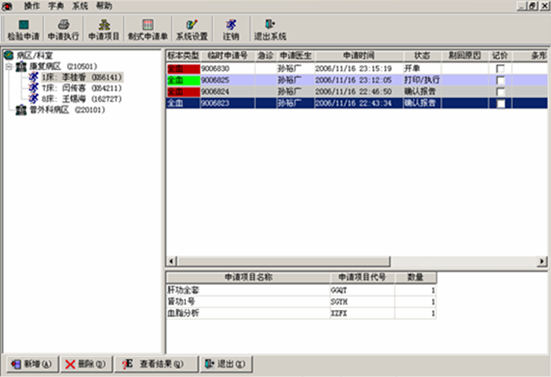Toggle 记价 checkbox for request 9006830

[500, 69]
